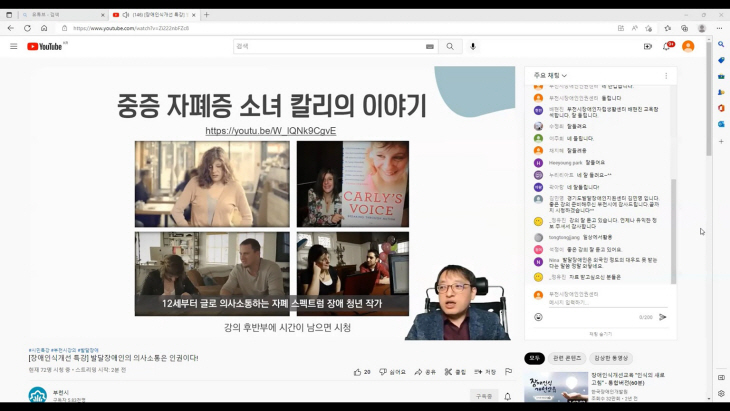
Task: Open Edge sidebar tools briefcase icon
Action: point(721,76)
